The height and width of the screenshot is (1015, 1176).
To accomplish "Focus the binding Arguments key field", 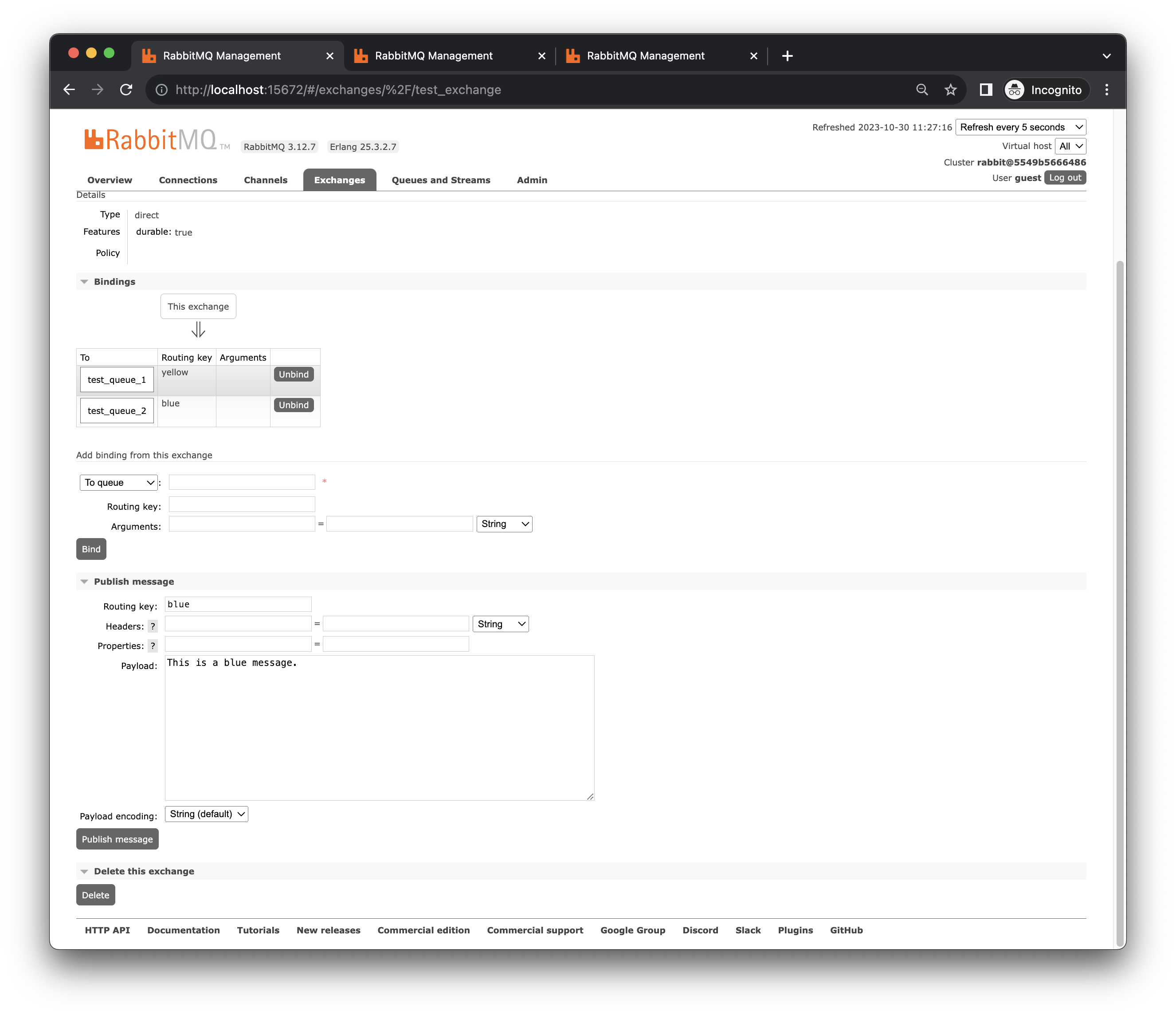I will tap(242, 523).
